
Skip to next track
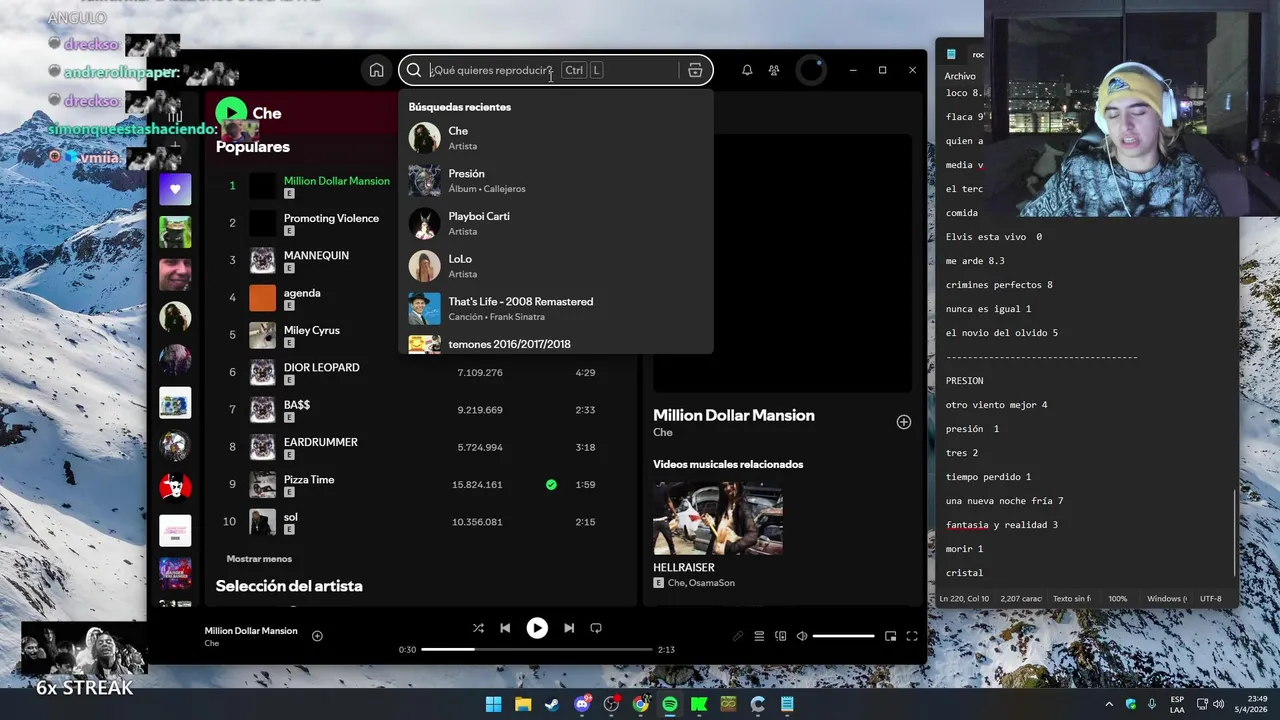click(569, 628)
